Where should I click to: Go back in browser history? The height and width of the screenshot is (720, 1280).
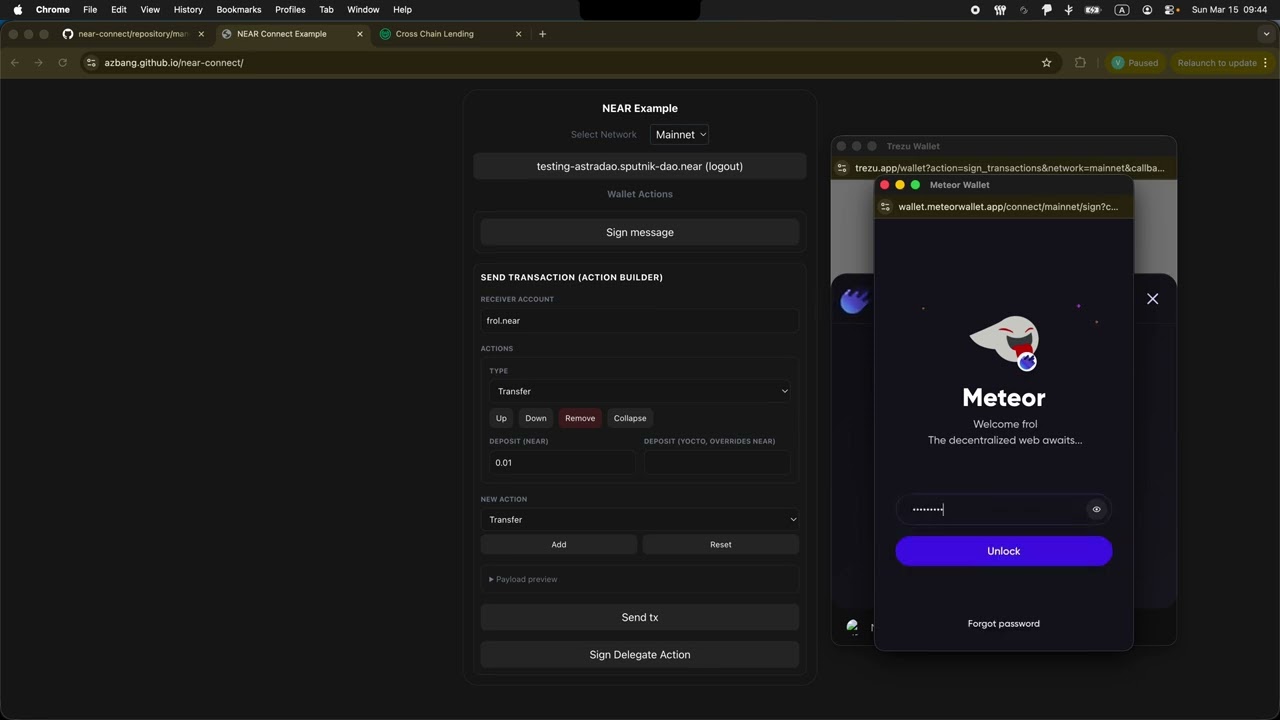15,62
